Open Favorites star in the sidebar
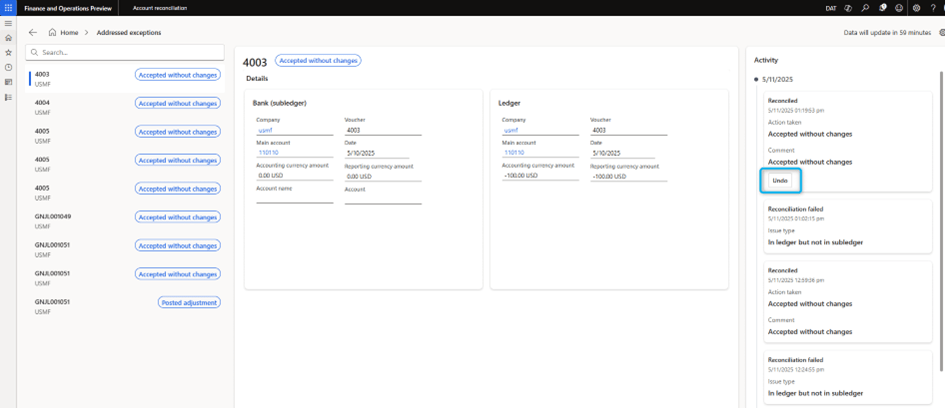Screen dimensions: 945x408 pyautogui.click(x=9, y=52)
